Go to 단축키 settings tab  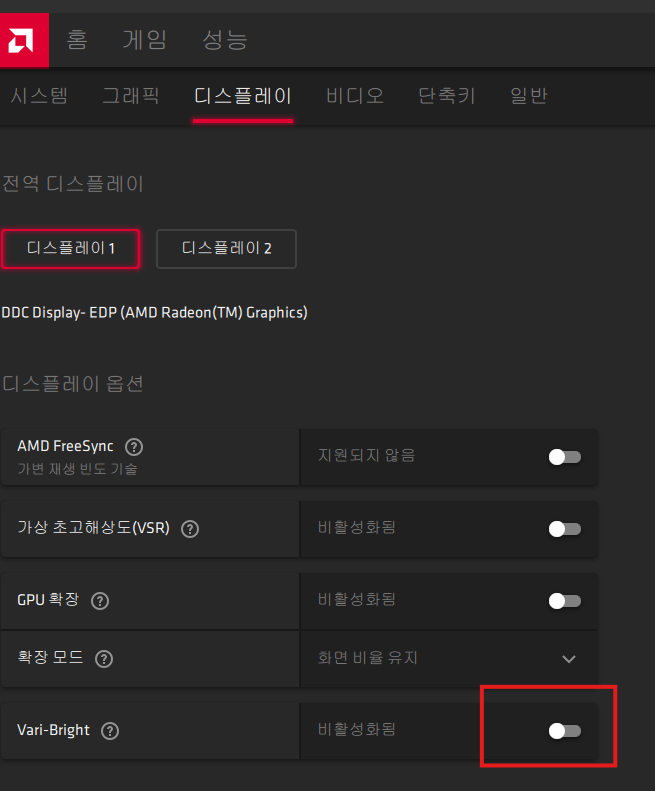447,95
